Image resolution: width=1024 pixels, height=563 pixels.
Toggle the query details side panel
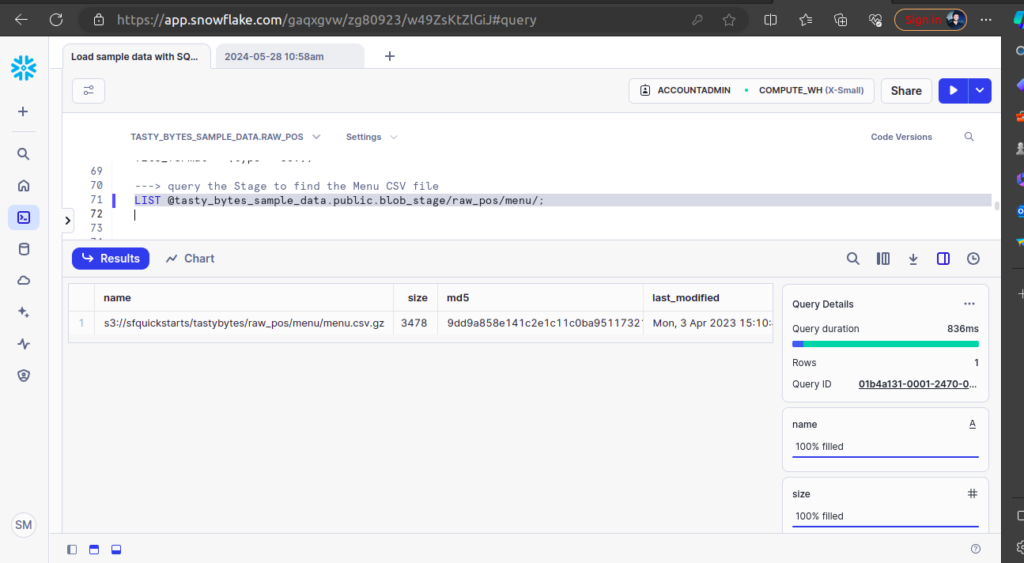tap(943, 259)
